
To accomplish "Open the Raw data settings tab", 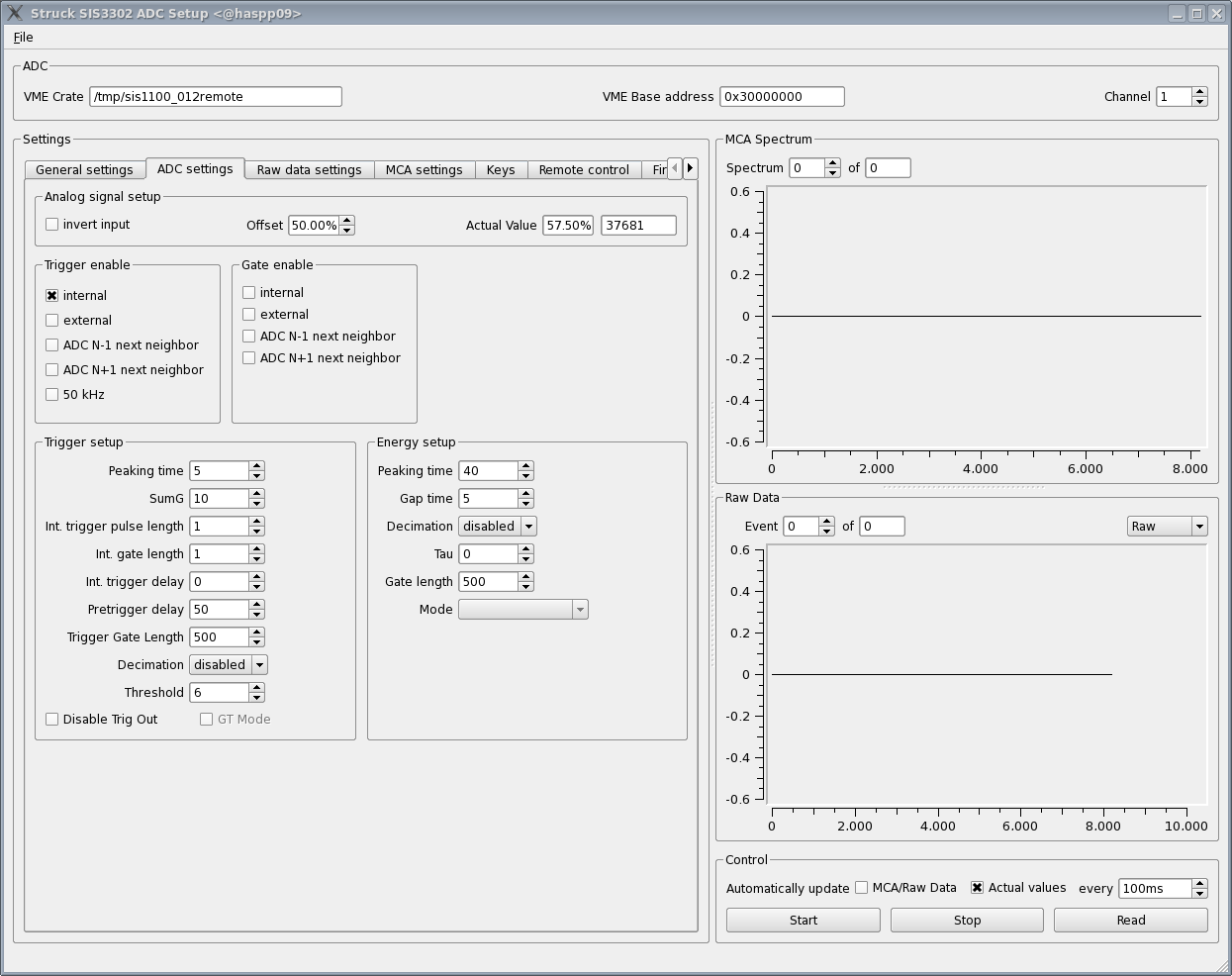I will tap(309, 170).
